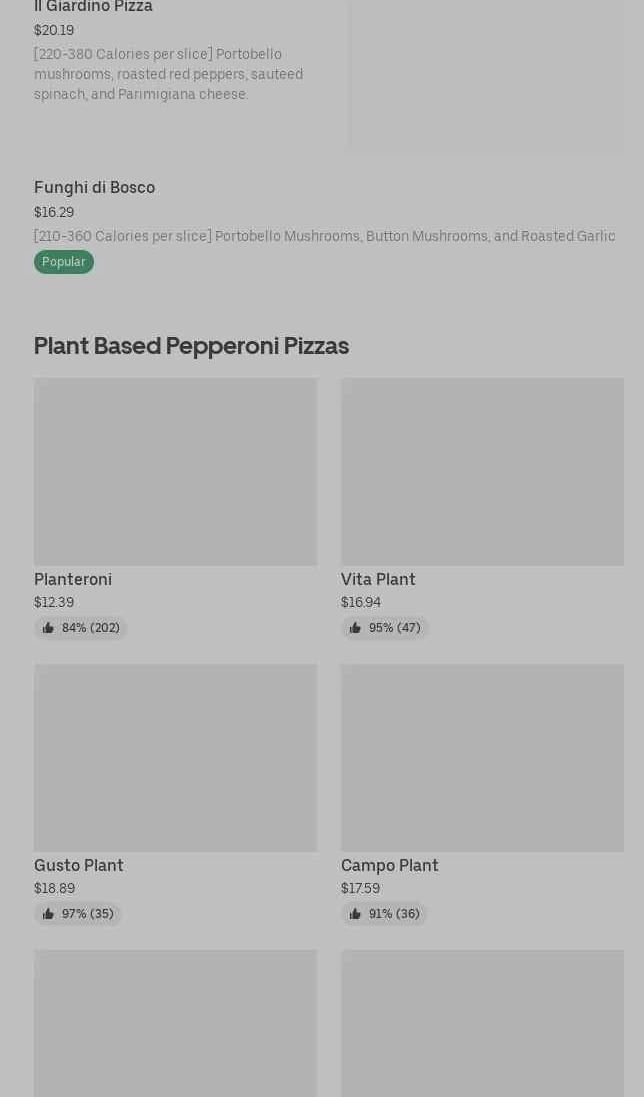Pick the Campo Plant item name
Viewport: 644px width, 1097px height.
(x=390, y=866)
